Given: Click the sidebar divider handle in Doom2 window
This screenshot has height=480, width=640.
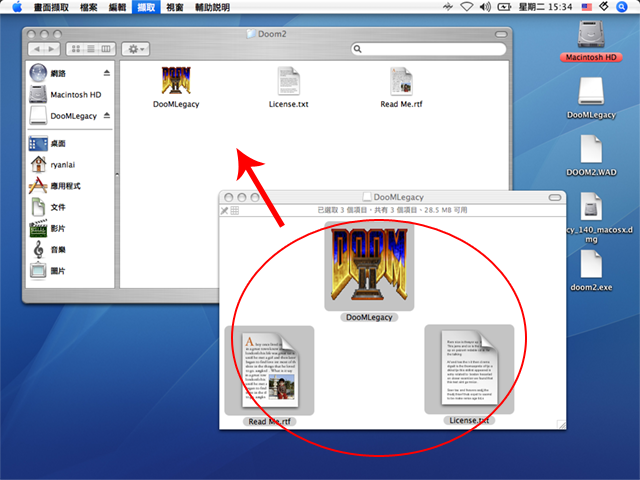Looking at the screenshot, I should point(117,175).
